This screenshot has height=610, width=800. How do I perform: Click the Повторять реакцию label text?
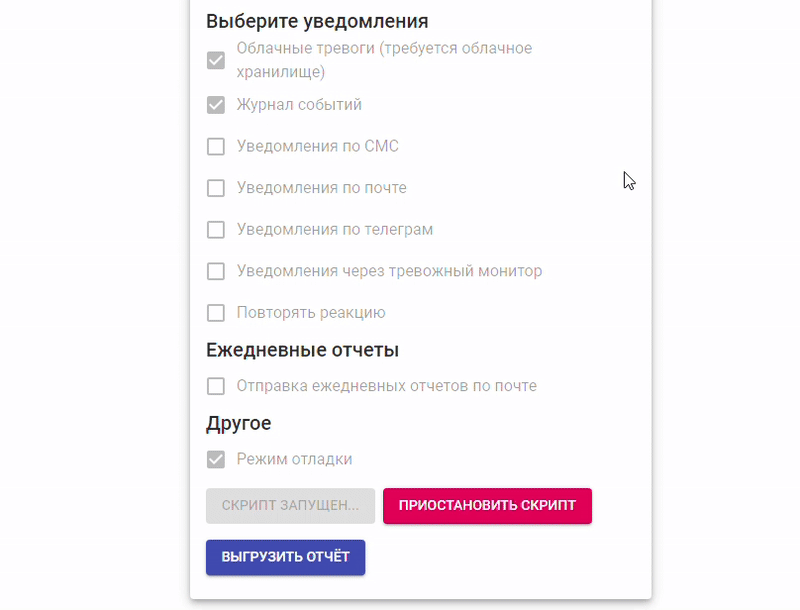click(x=310, y=313)
